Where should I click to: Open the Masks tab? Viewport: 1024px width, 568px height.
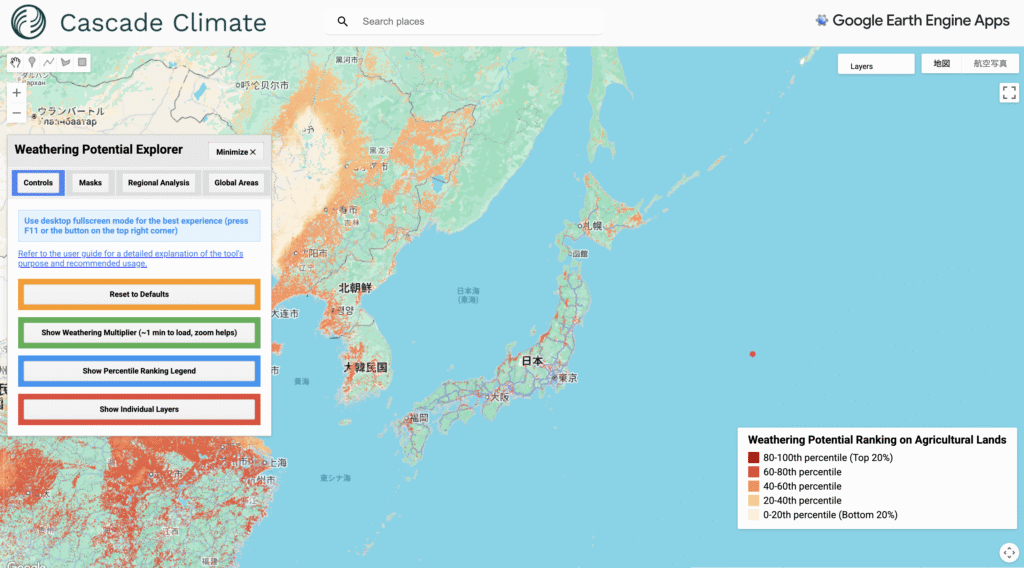[90, 183]
